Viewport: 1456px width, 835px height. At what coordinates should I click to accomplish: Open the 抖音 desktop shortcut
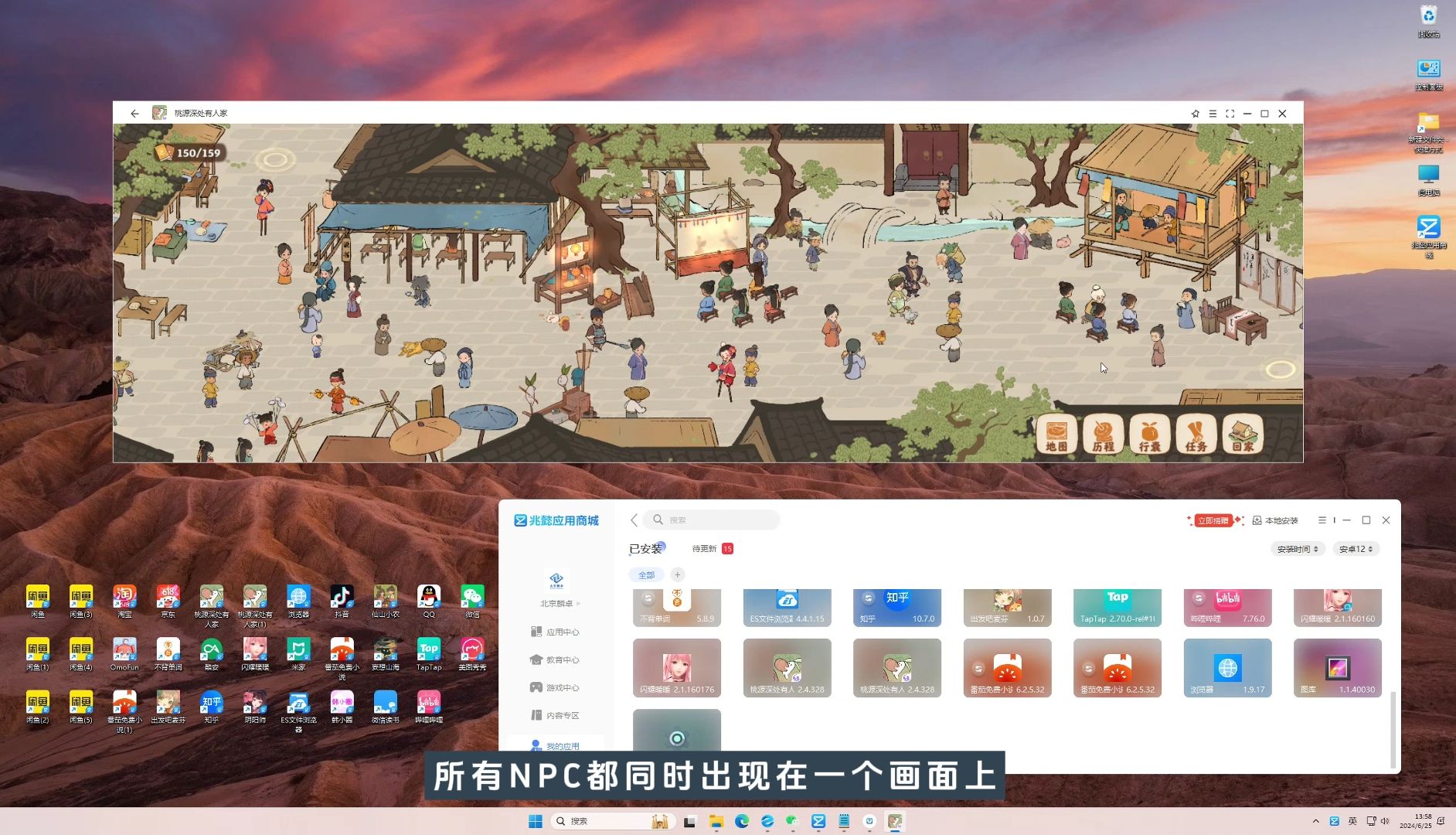coord(342,602)
